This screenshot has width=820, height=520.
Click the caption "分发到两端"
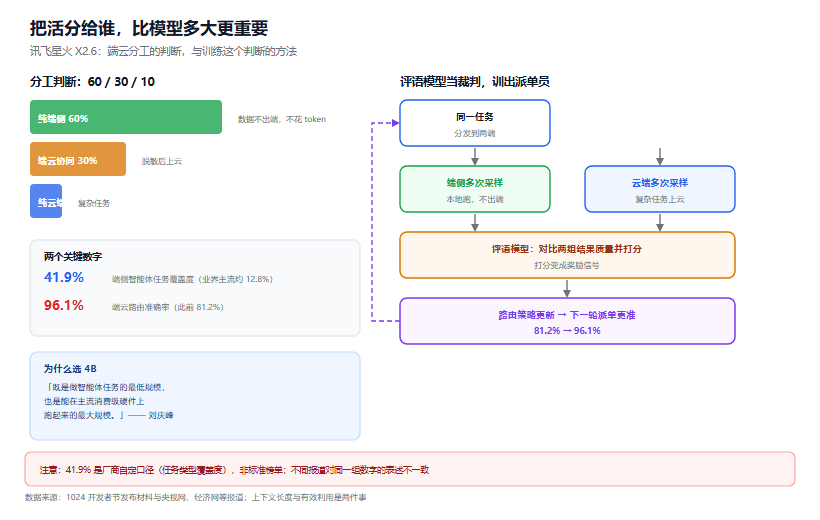475,133
